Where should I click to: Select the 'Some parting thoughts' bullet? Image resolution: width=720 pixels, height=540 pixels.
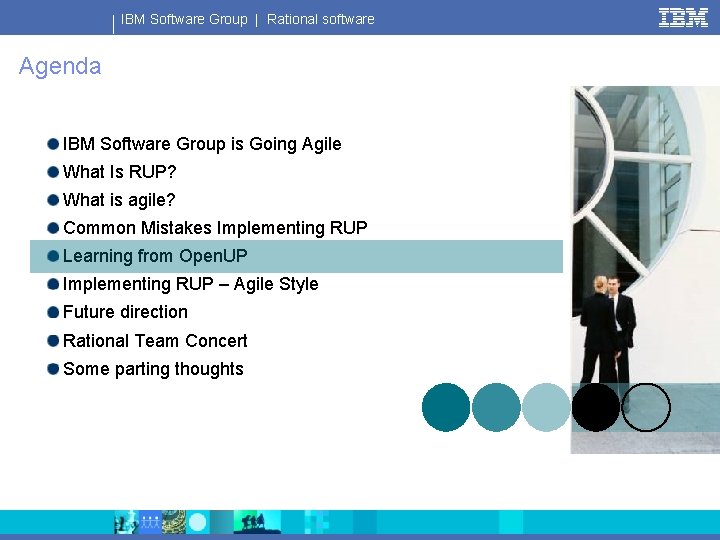[153, 369]
